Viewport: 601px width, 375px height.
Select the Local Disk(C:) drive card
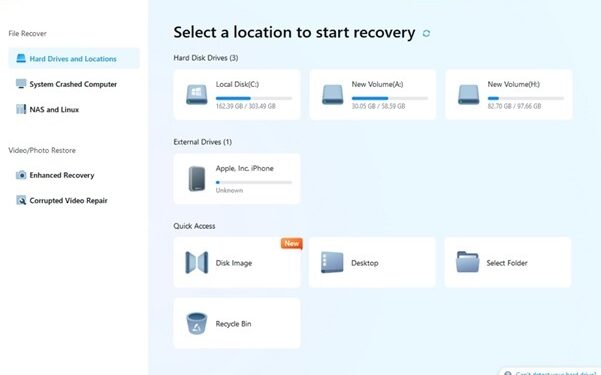(237, 95)
